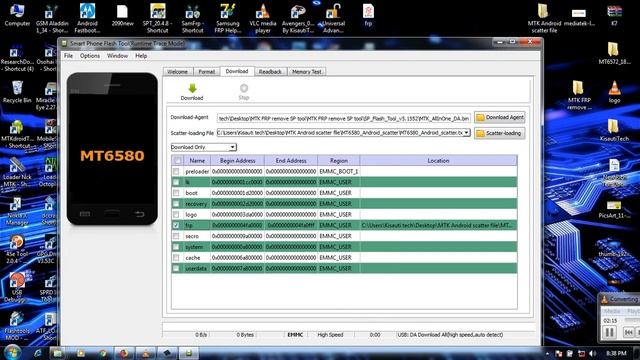
Task: Select the Recycle Bin icon
Action: [x=17, y=92]
